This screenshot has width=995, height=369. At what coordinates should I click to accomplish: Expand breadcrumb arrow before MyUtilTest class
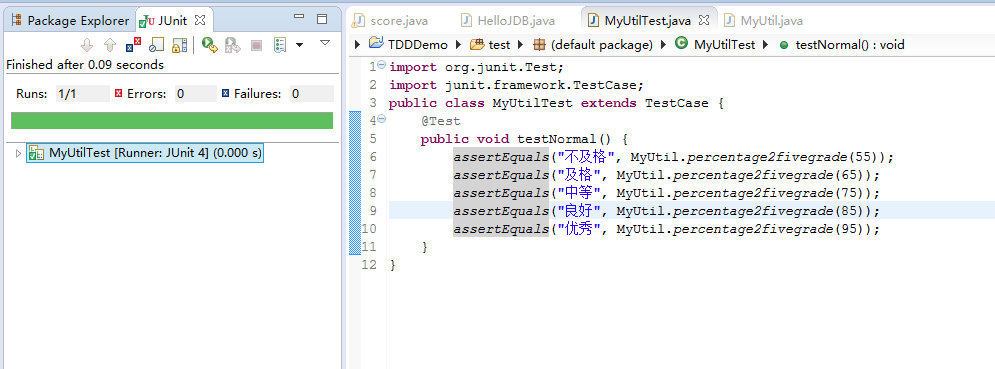[x=664, y=44]
